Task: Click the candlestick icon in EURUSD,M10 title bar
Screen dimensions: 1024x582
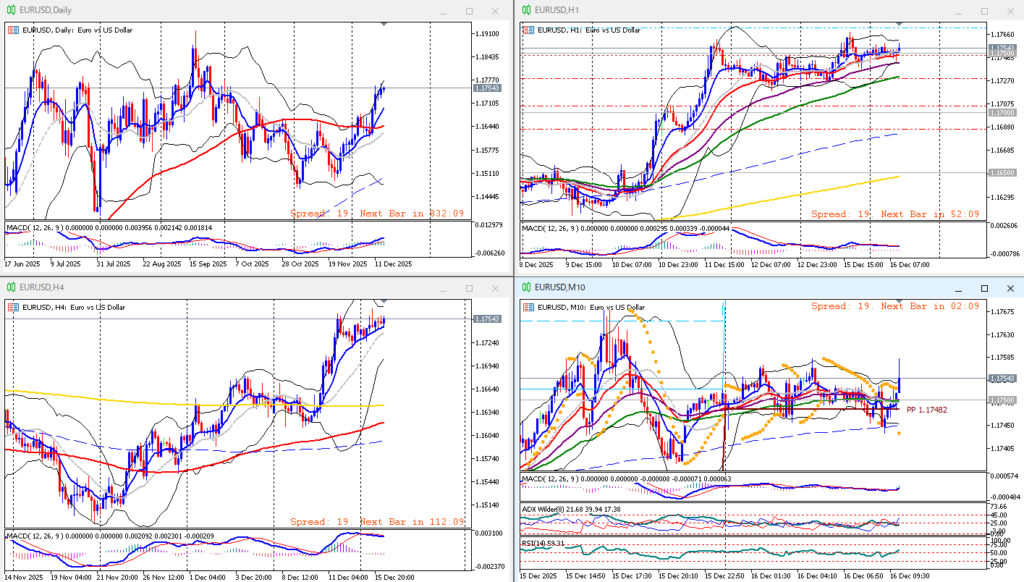Action: click(x=524, y=287)
